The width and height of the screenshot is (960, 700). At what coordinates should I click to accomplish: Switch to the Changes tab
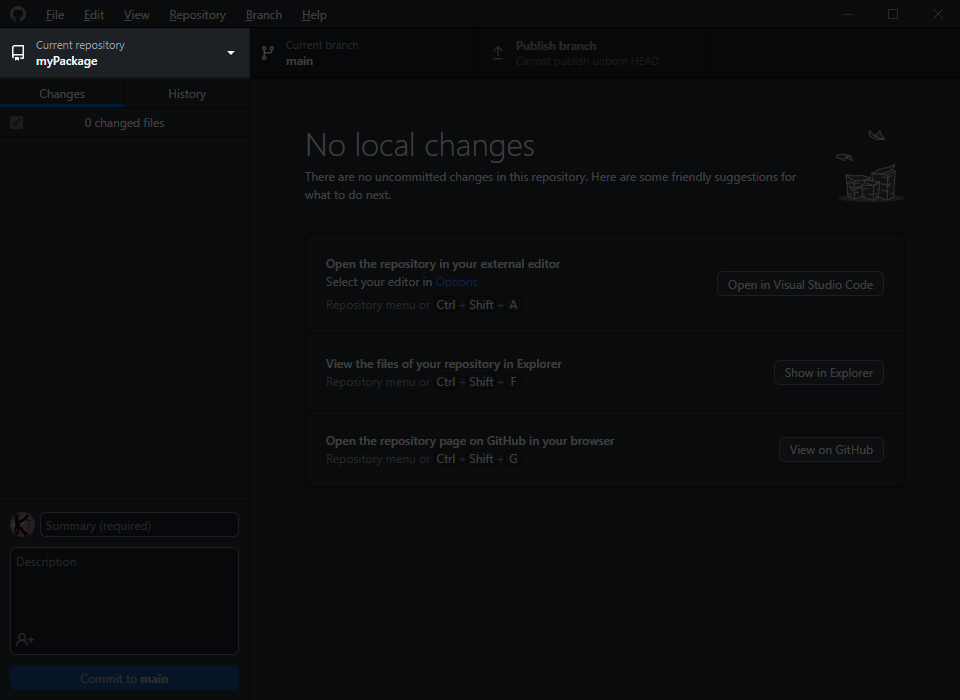pos(62,94)
